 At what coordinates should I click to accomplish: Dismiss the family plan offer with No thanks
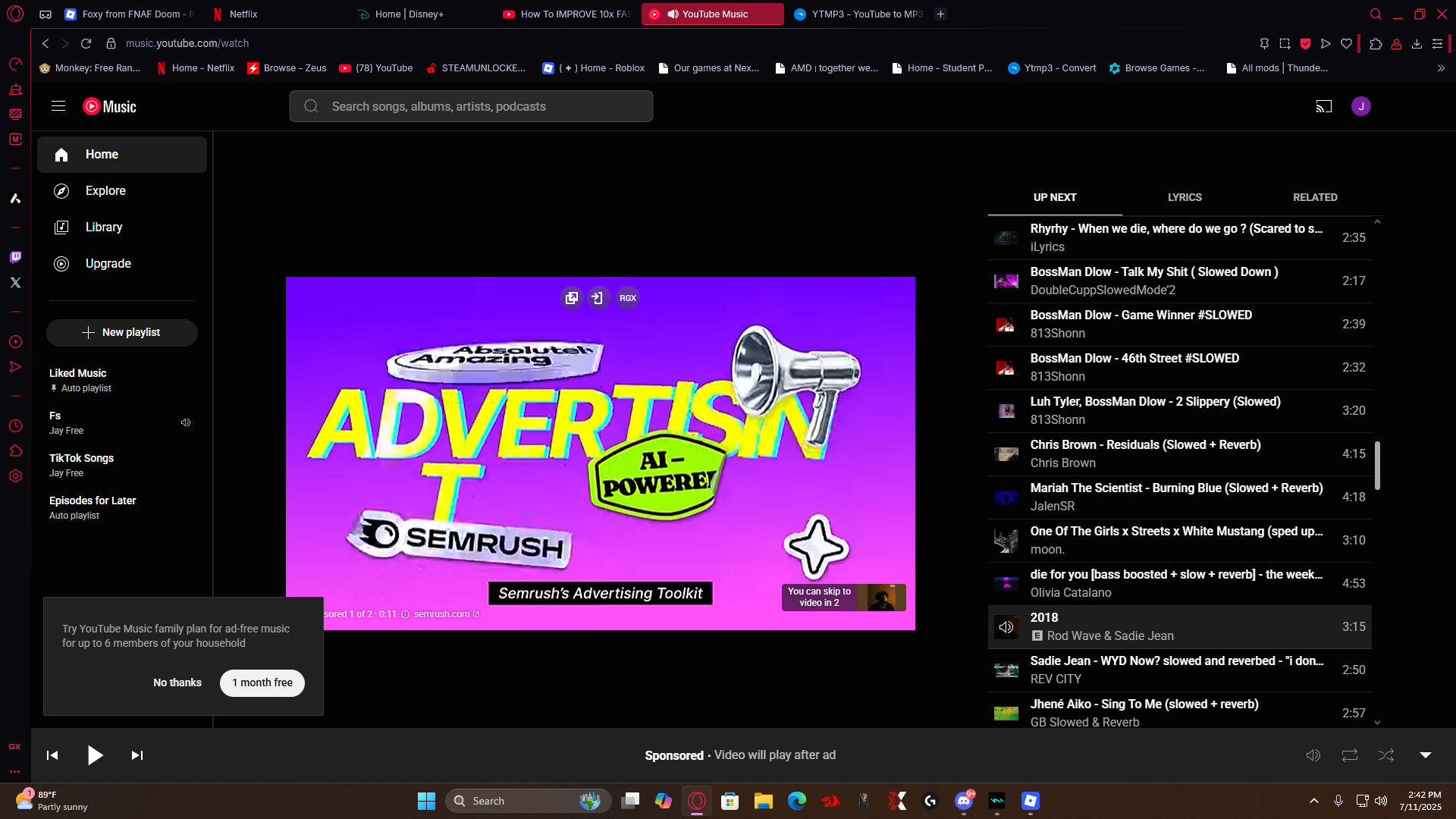(x=177, y=682)
